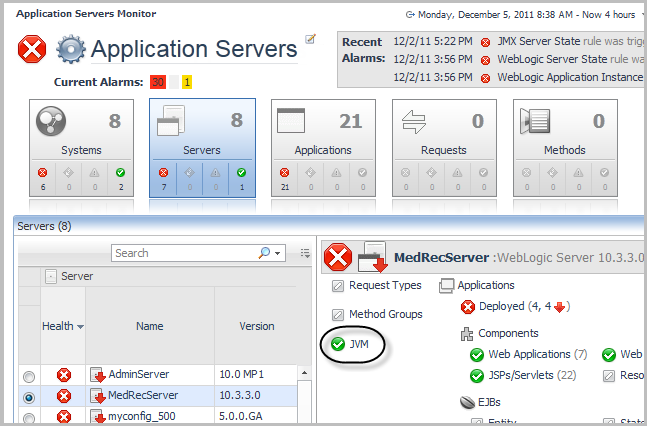Sort by Health column
This screenshot has width=647, height=426.
point(63,326)
